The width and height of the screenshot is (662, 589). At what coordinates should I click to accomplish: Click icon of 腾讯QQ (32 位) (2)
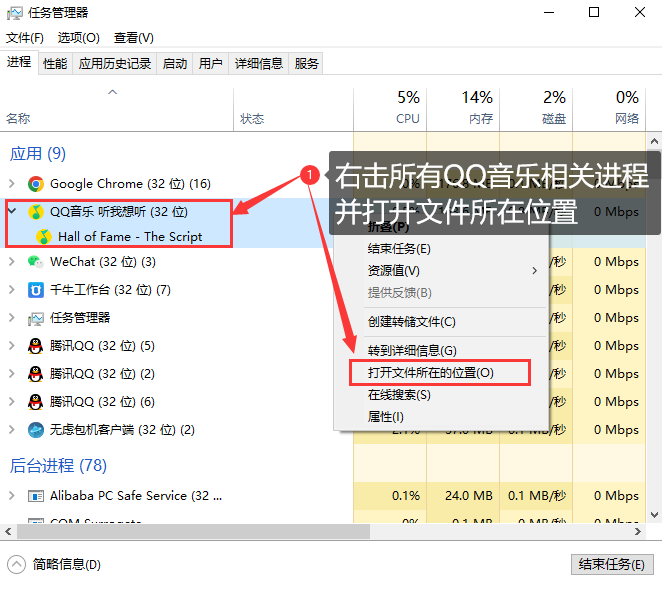[36, 374]
